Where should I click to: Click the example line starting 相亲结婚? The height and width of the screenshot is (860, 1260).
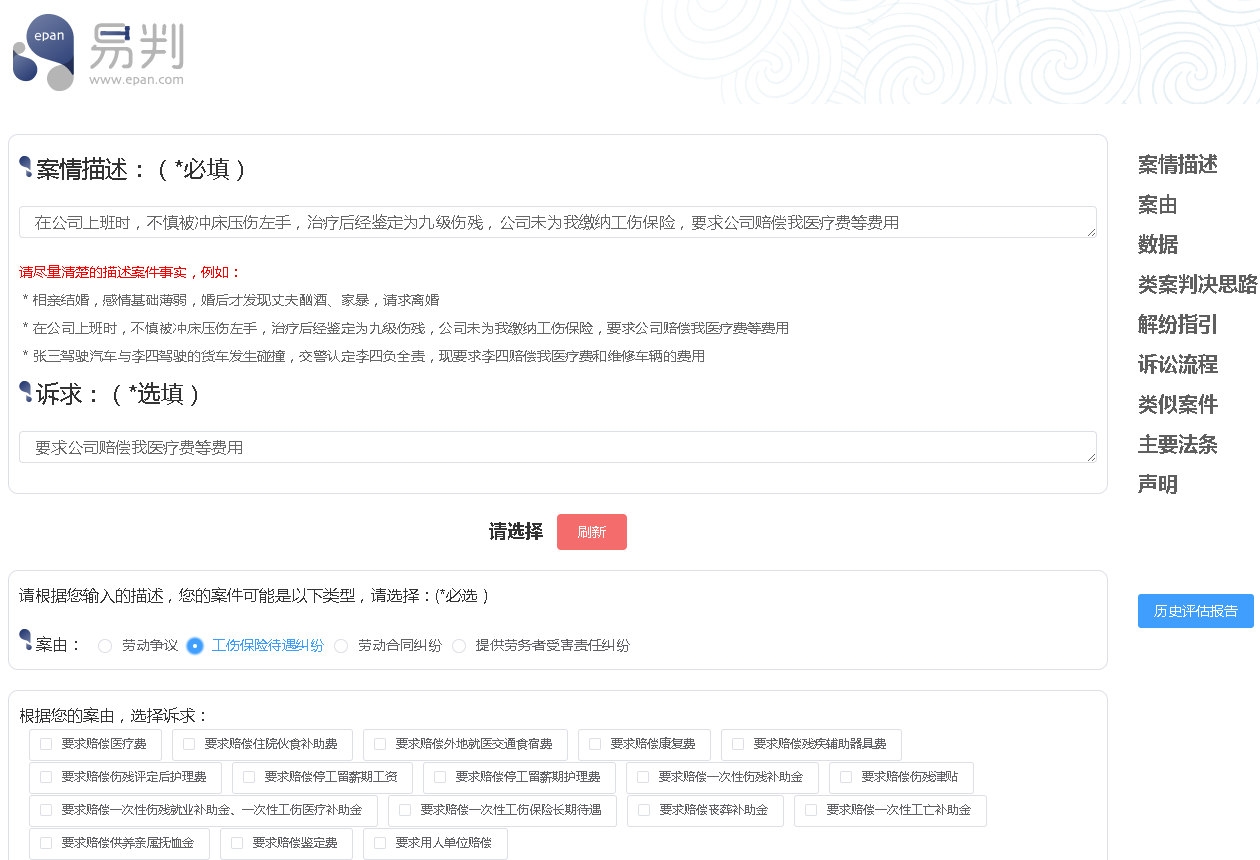(x=230, y=300)
